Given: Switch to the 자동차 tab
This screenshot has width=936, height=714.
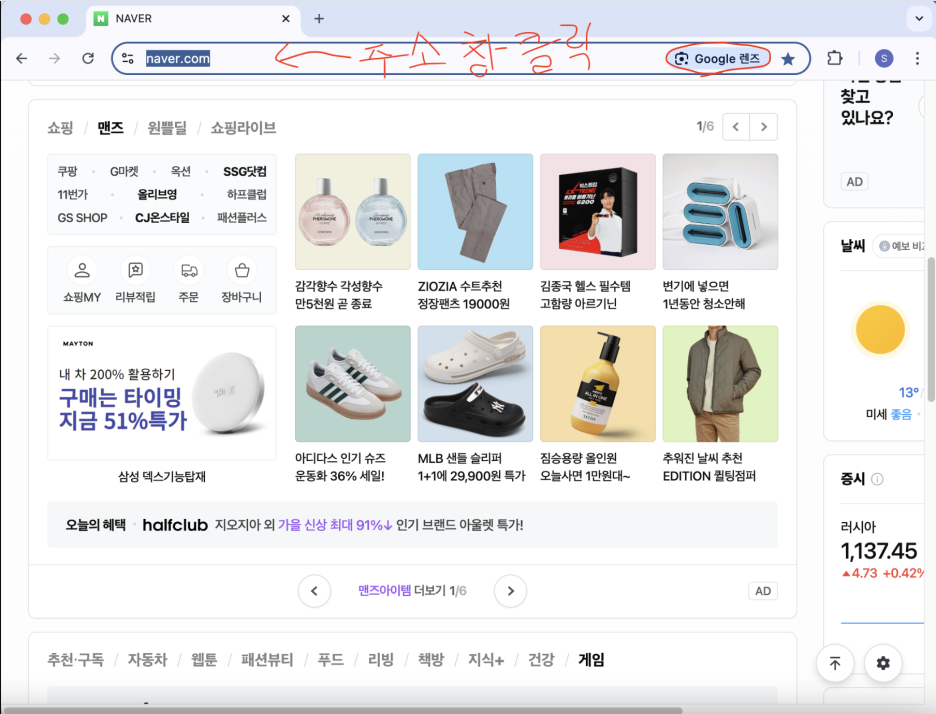Looking at the screenshot, I should pos(147,660).
